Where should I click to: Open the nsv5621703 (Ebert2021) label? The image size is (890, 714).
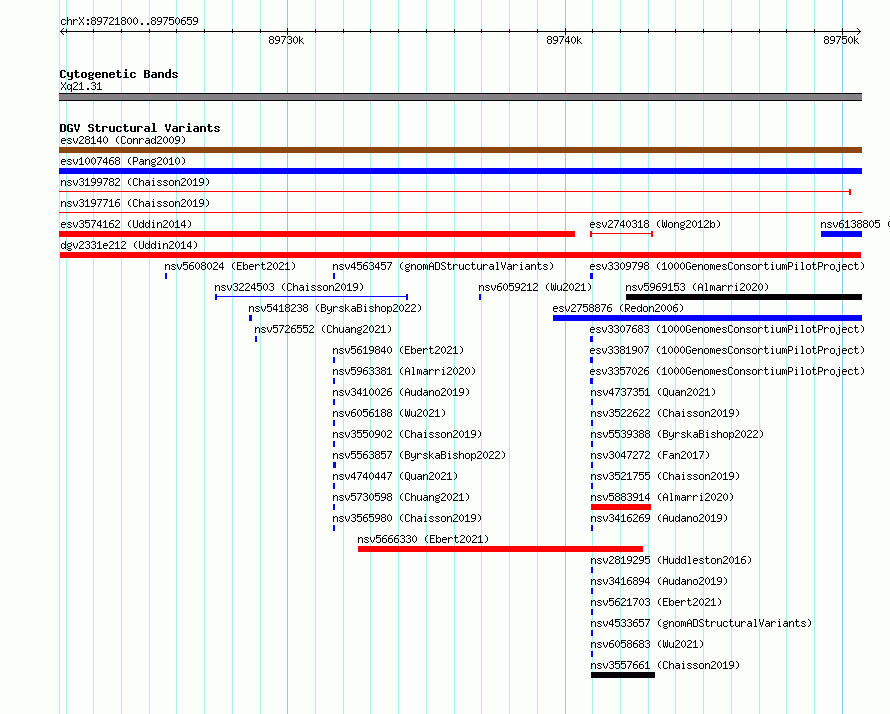656,602
